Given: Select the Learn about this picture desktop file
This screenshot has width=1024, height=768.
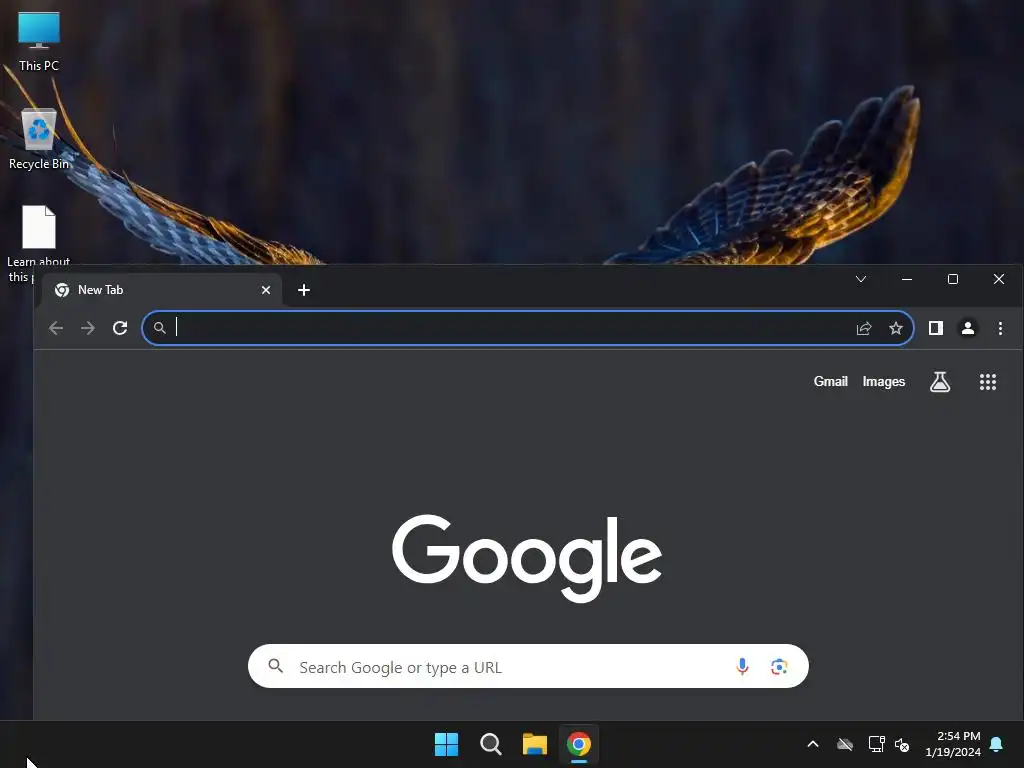Looking at the screenshot, I should tap(39, 244).
